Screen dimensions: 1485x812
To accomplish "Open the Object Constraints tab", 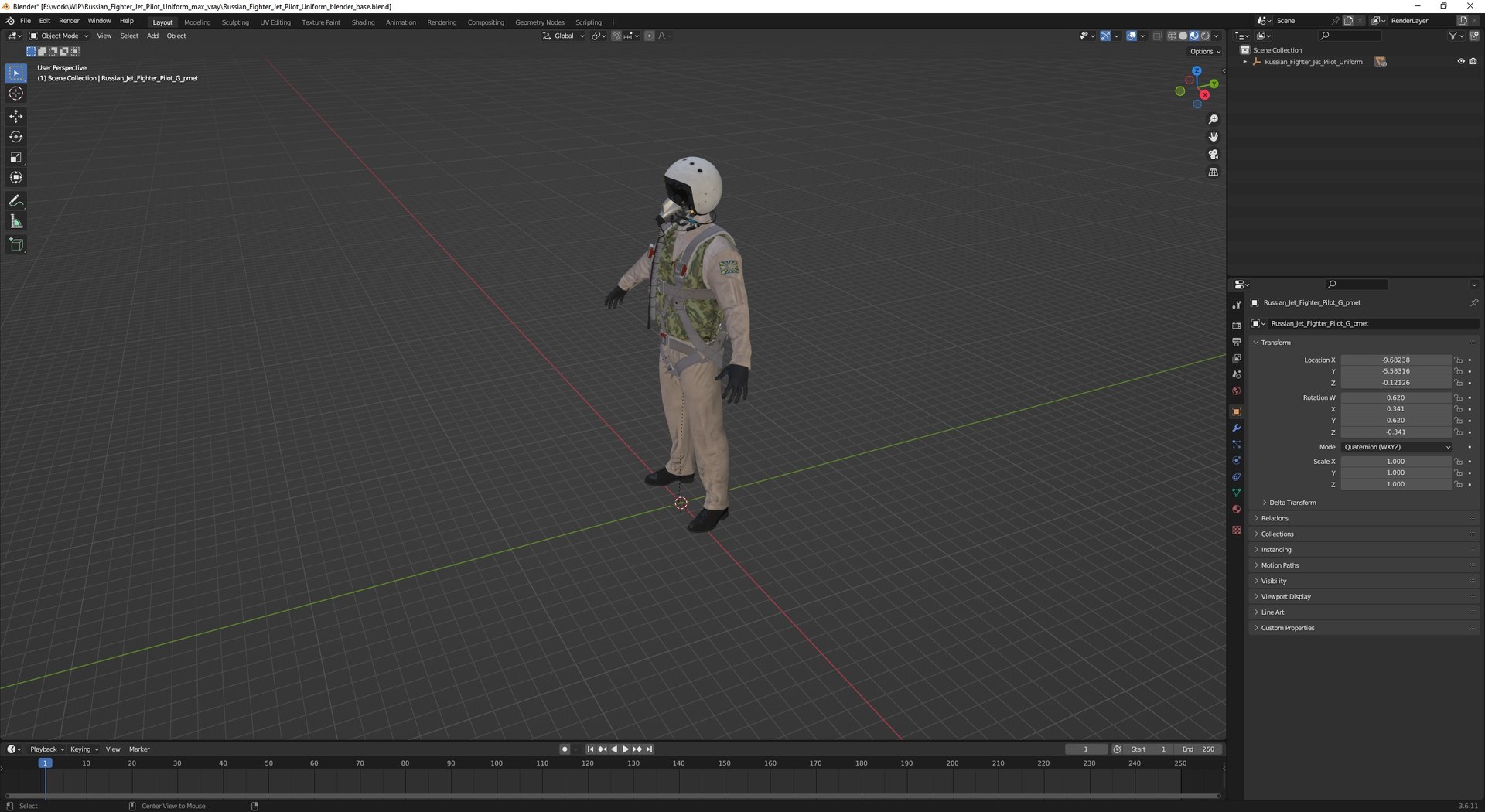I will (1236, 476).
